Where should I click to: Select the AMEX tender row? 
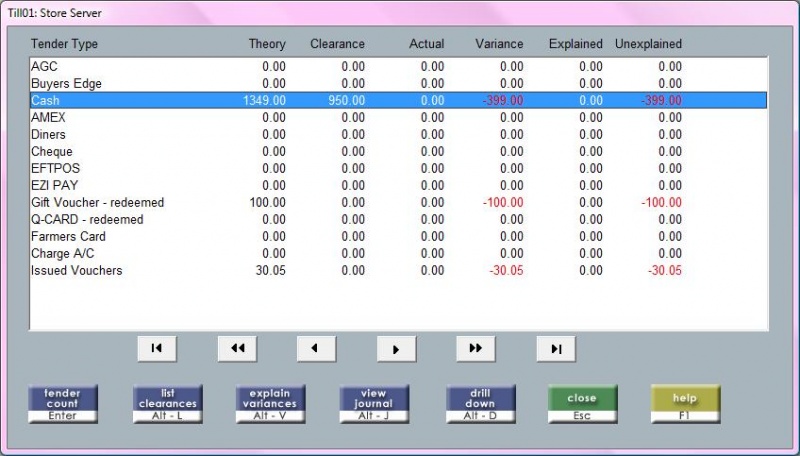(398, 117)
